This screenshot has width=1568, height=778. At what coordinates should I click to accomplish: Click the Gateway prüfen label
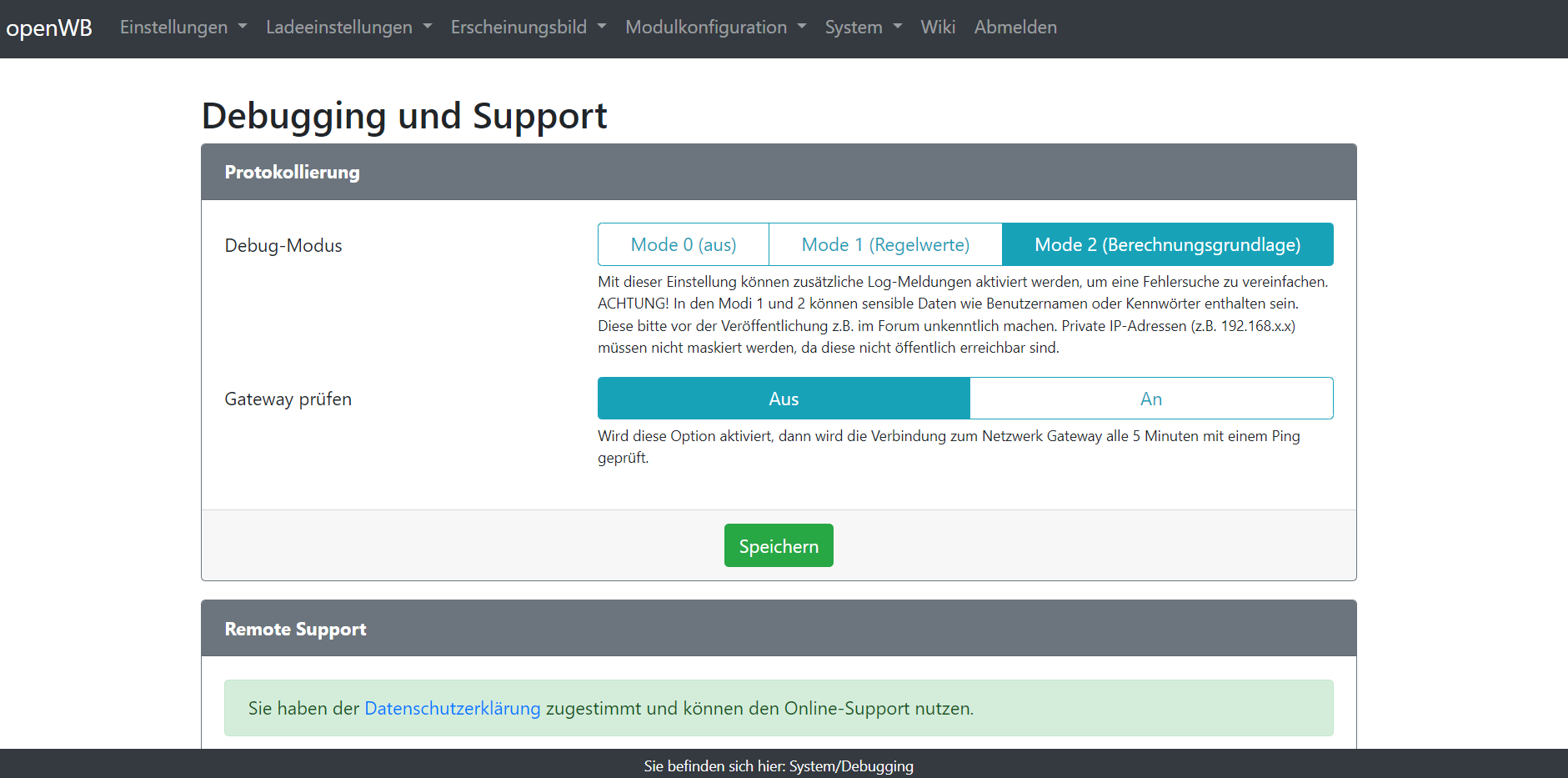(288, 399)
